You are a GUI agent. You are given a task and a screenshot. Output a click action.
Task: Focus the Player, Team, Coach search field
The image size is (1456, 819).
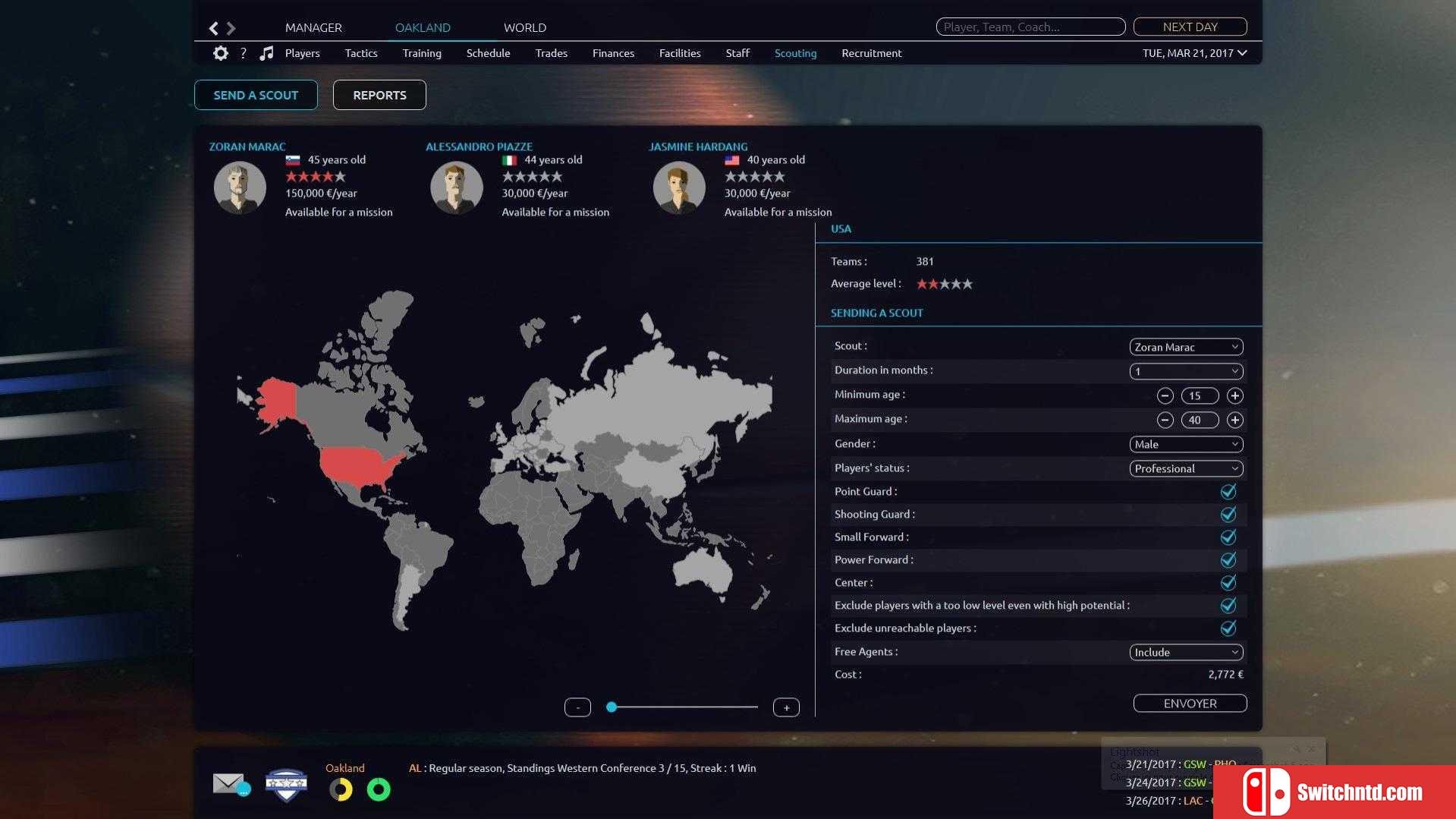pyautogui.click(x=1030, y=27)
